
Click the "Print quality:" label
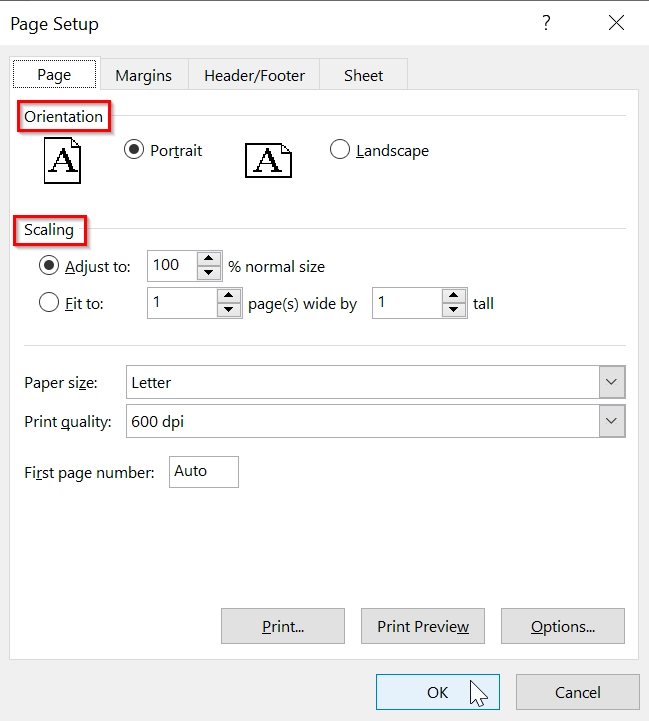pyautogui.click(x=68, y=422)
